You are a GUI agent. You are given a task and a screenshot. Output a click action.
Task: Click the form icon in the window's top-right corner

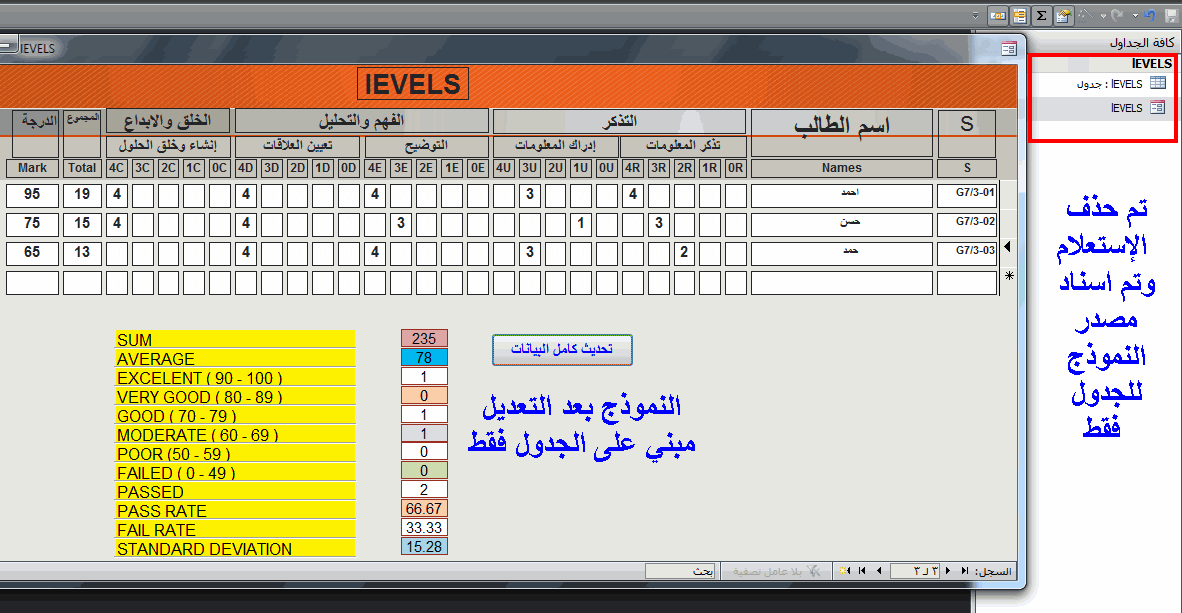pyautogui.click(x=1009, y=49)
